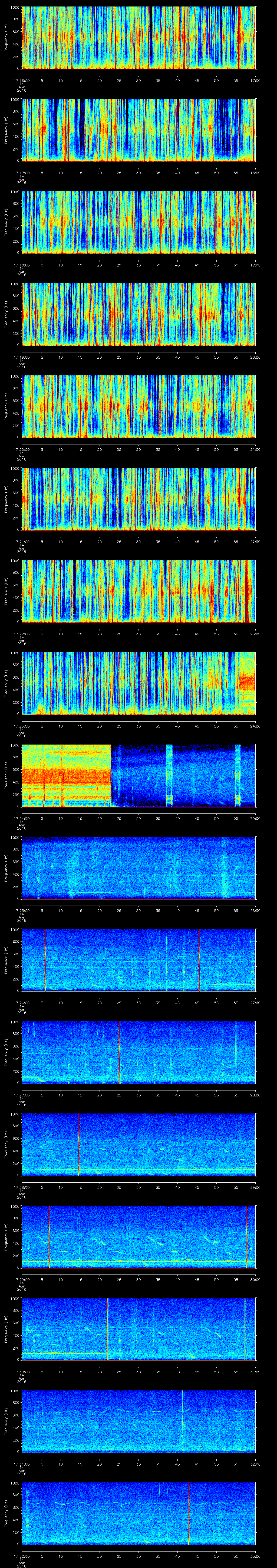The height and width of the screenshot is (1568, 277).
Task: Pick the spectrogram panel starting at 17:22:00
Action: 139,591
